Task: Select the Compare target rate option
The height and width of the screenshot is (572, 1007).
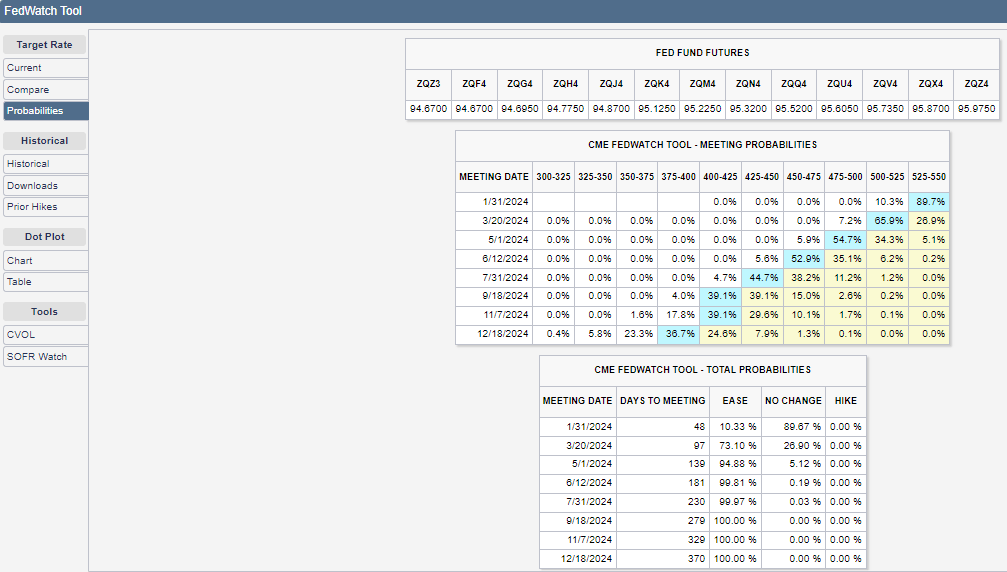Action: tap(46, 89)
